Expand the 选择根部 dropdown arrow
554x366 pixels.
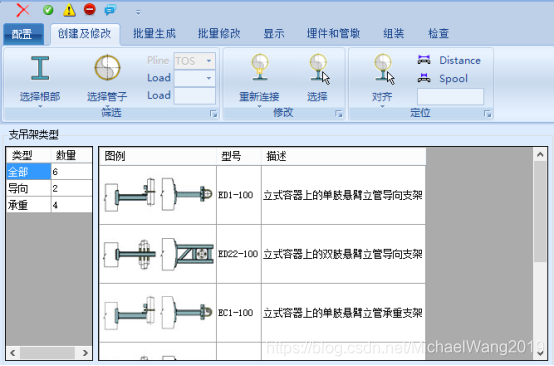40,106
